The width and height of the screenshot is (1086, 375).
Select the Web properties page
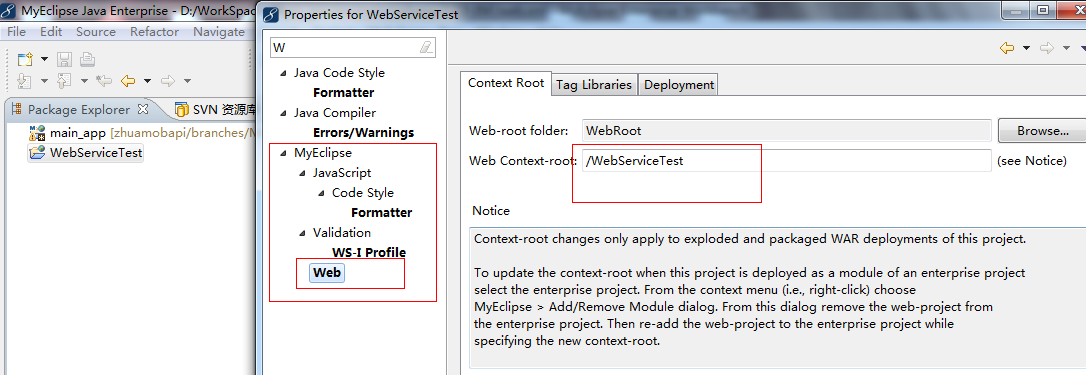(327, 272)
